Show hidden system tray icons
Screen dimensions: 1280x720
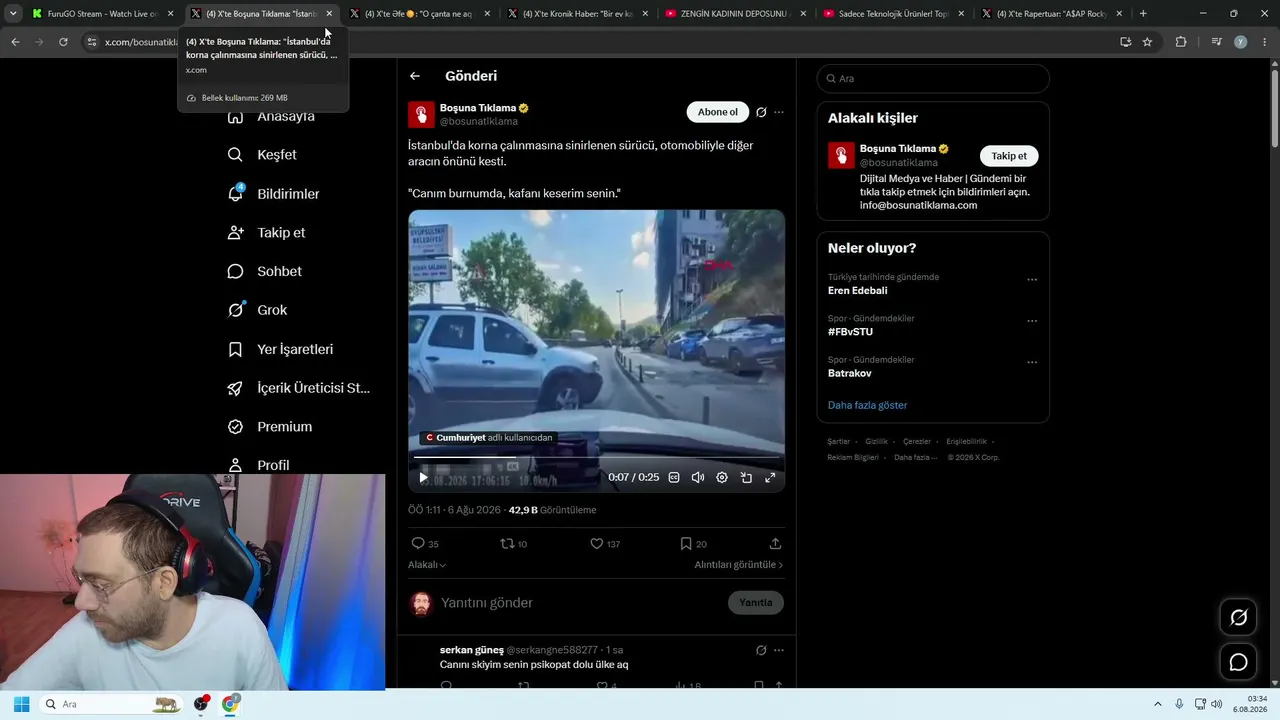point(1158,704)
